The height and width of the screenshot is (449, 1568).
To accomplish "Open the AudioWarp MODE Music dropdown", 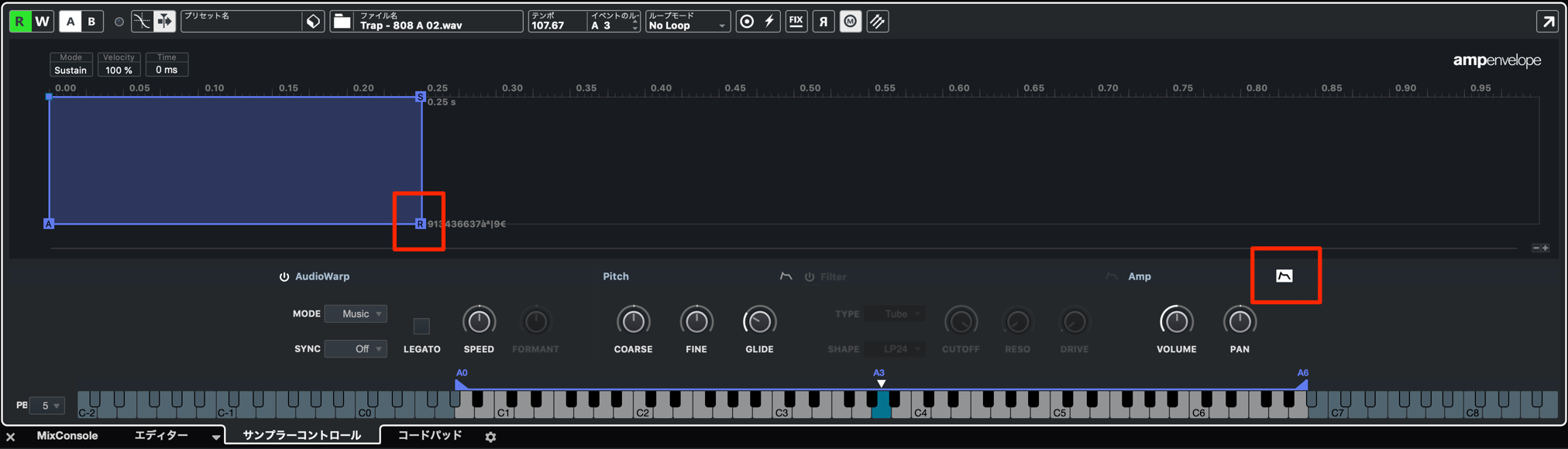I will 356,314.
